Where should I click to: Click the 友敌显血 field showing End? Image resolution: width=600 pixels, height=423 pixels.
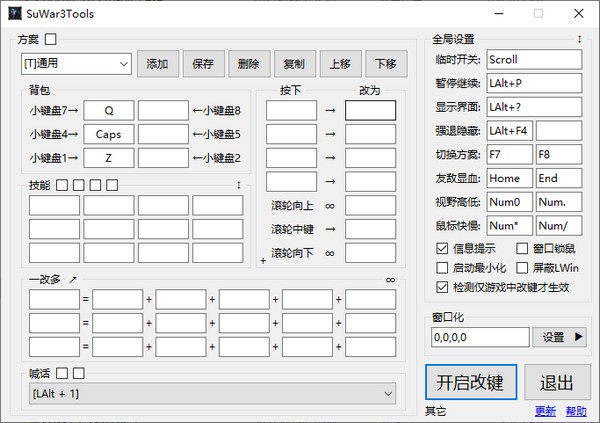(559, 178)
